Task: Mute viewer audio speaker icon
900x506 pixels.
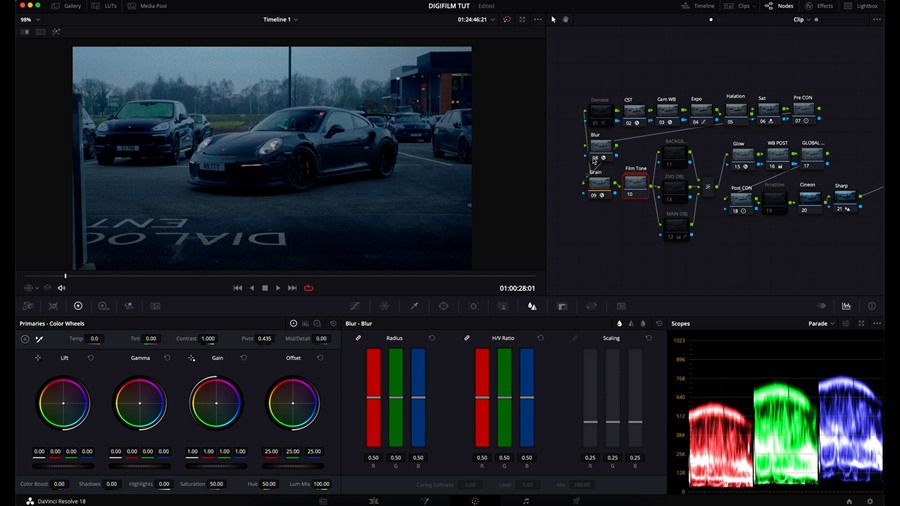Action: point(61,288)
